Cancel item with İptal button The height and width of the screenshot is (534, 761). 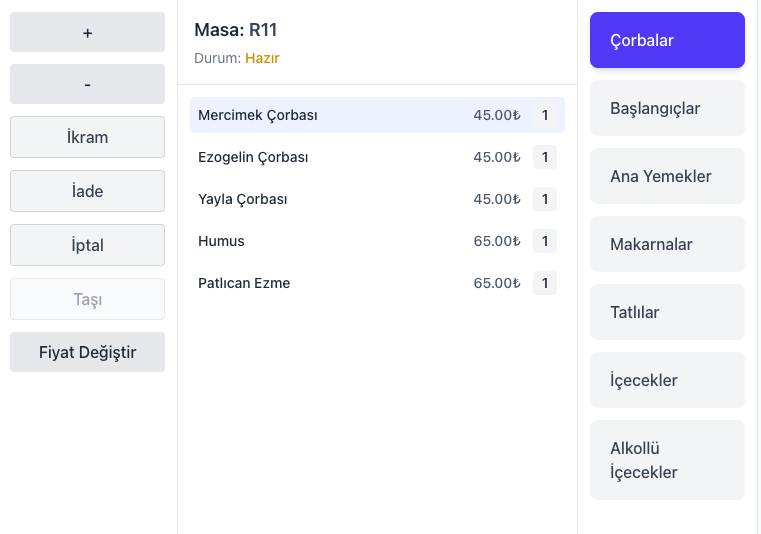tap(87, 245)
